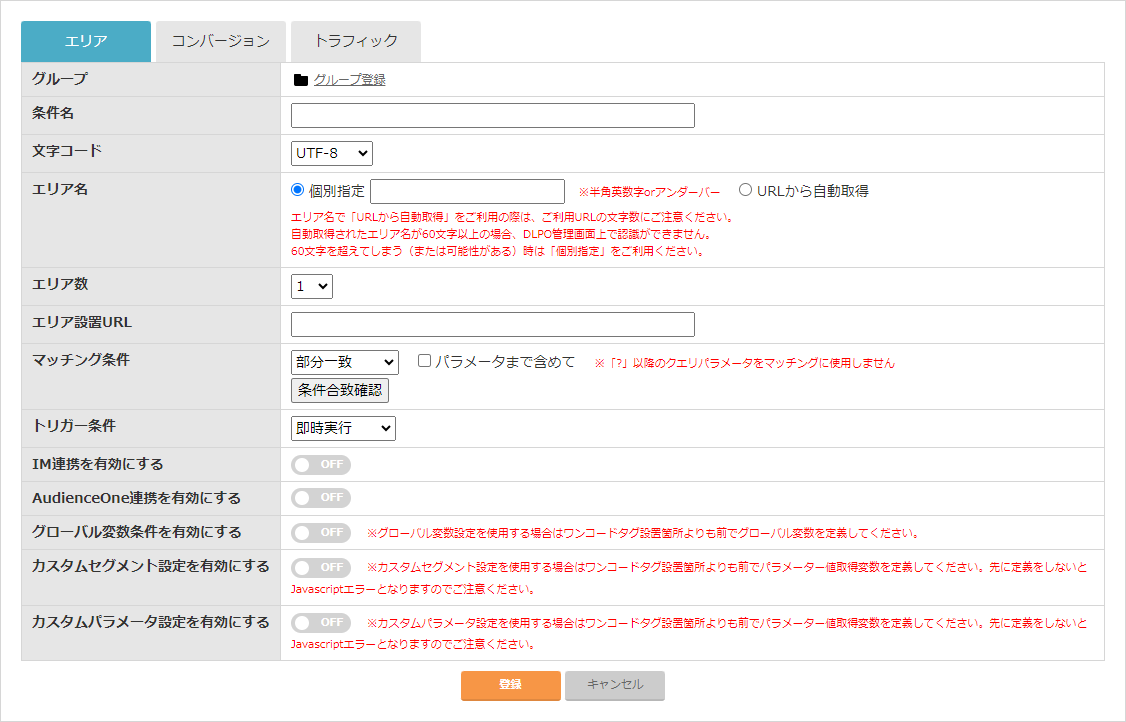Select the 個別指定 radio button
This screenshot has width=1126, height=722.
tap(297, 190)
